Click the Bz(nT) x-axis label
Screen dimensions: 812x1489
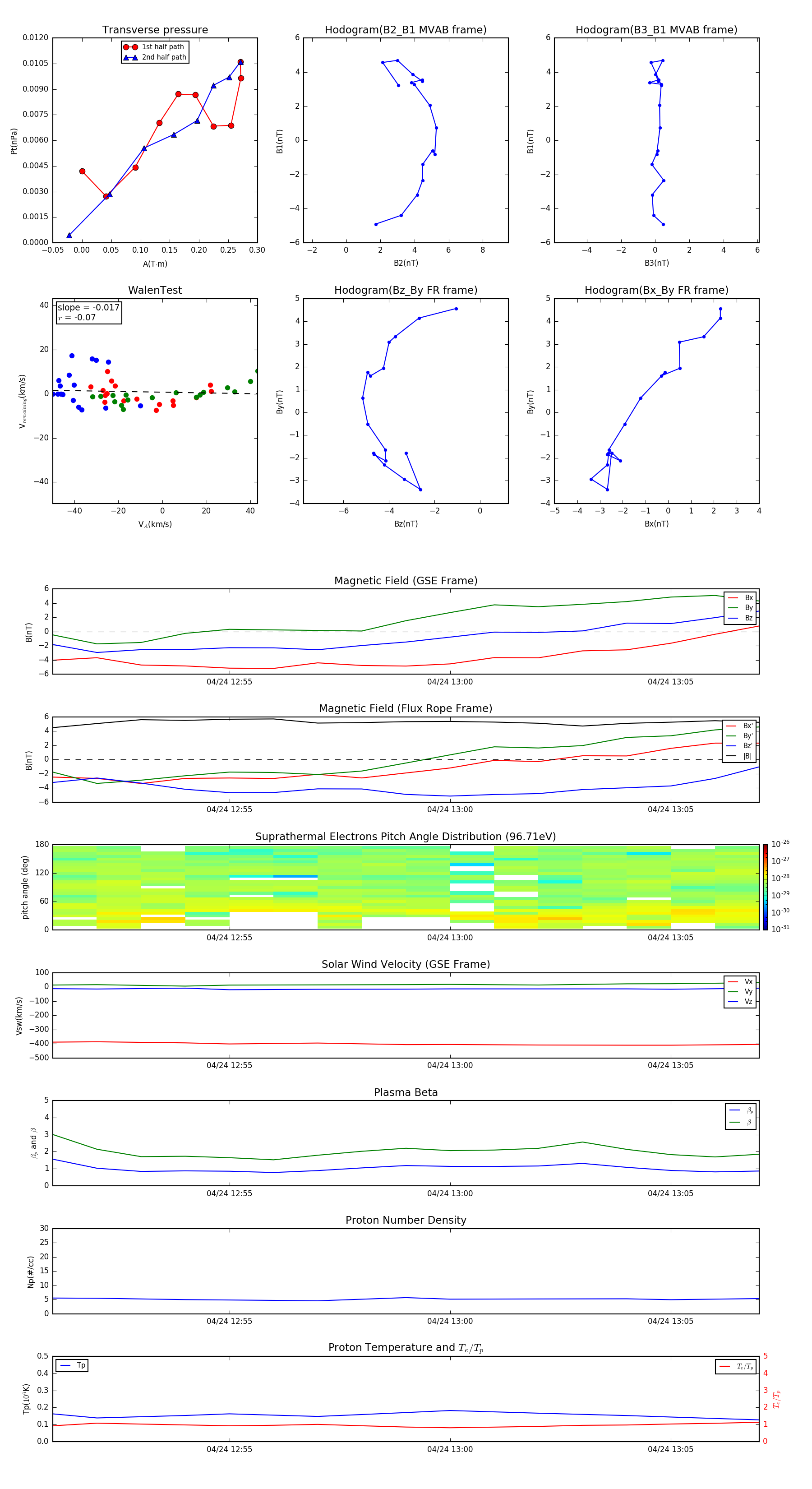[406, 524]
